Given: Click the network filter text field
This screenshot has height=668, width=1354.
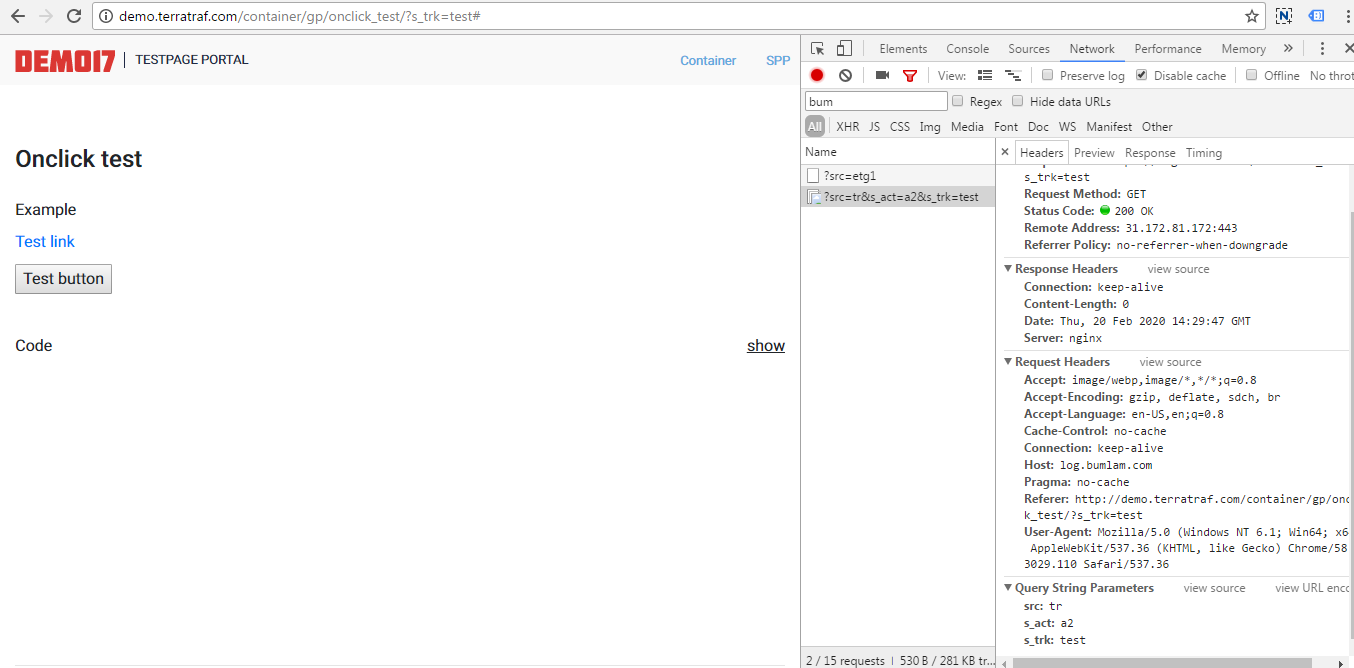Looking at the screenshot, I should coord(876,101).
